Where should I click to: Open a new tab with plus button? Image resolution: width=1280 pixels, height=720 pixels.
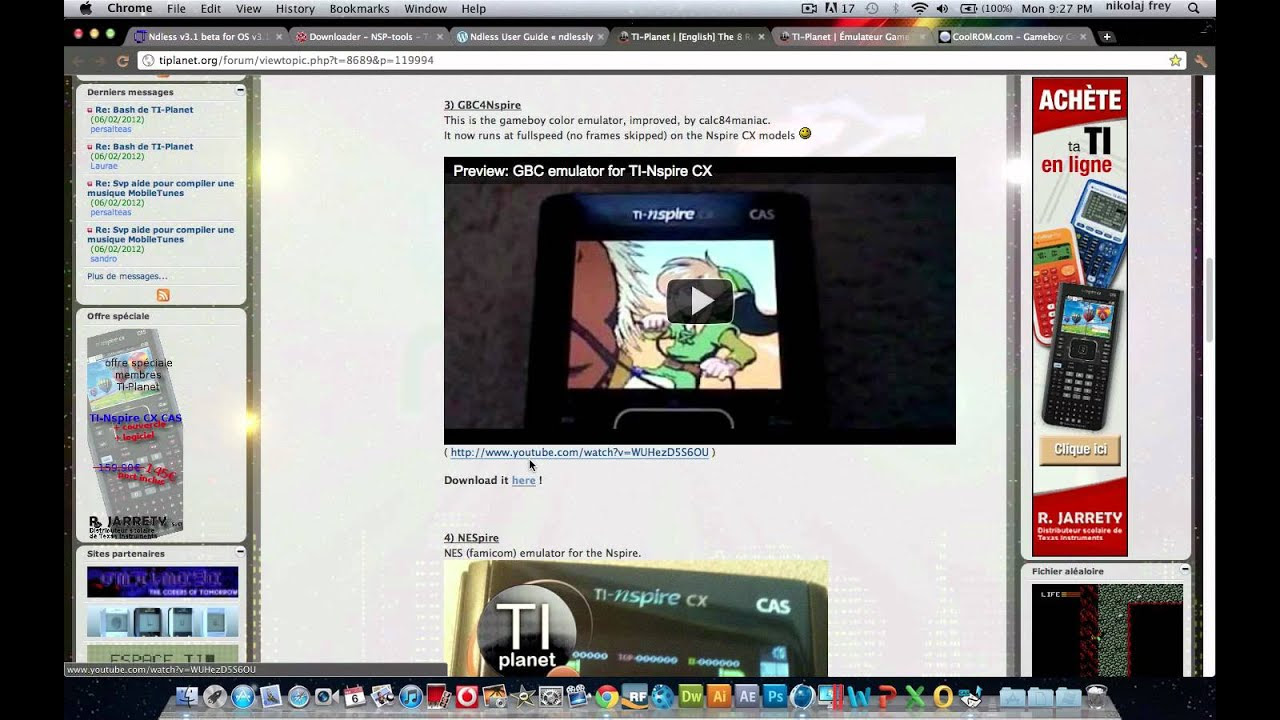[x=1107, y=37]
